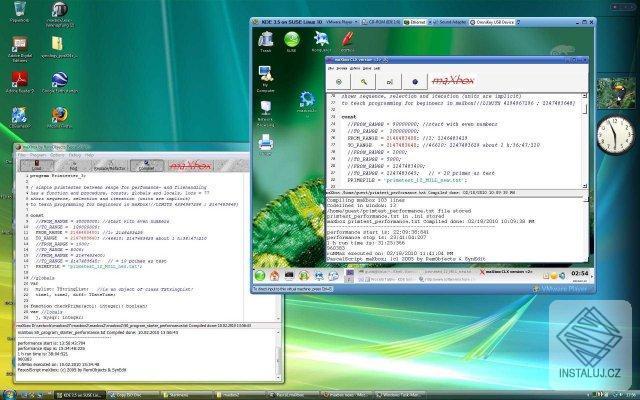The width and height of the screenshot is (640, 400).
Task: Open the yellow zip folder on desktop
Action: [x=60, y=47]
